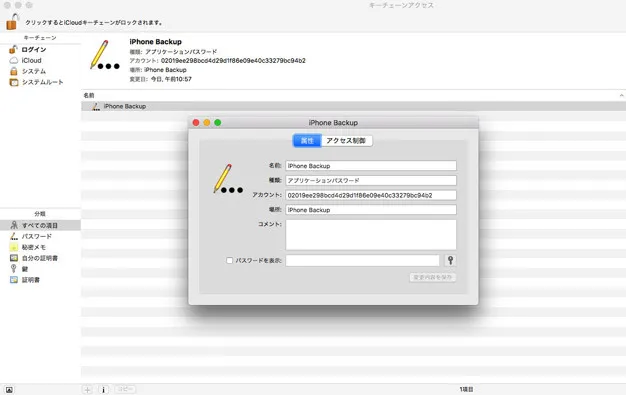The height and width of the screenshot is (395, 626).
Task: Click the iCloud cloud icon in the sidebar
Action: [x=14, y=60]
